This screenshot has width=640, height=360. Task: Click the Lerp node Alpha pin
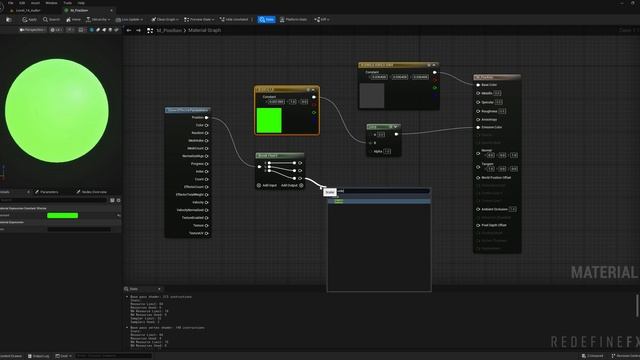371,151
